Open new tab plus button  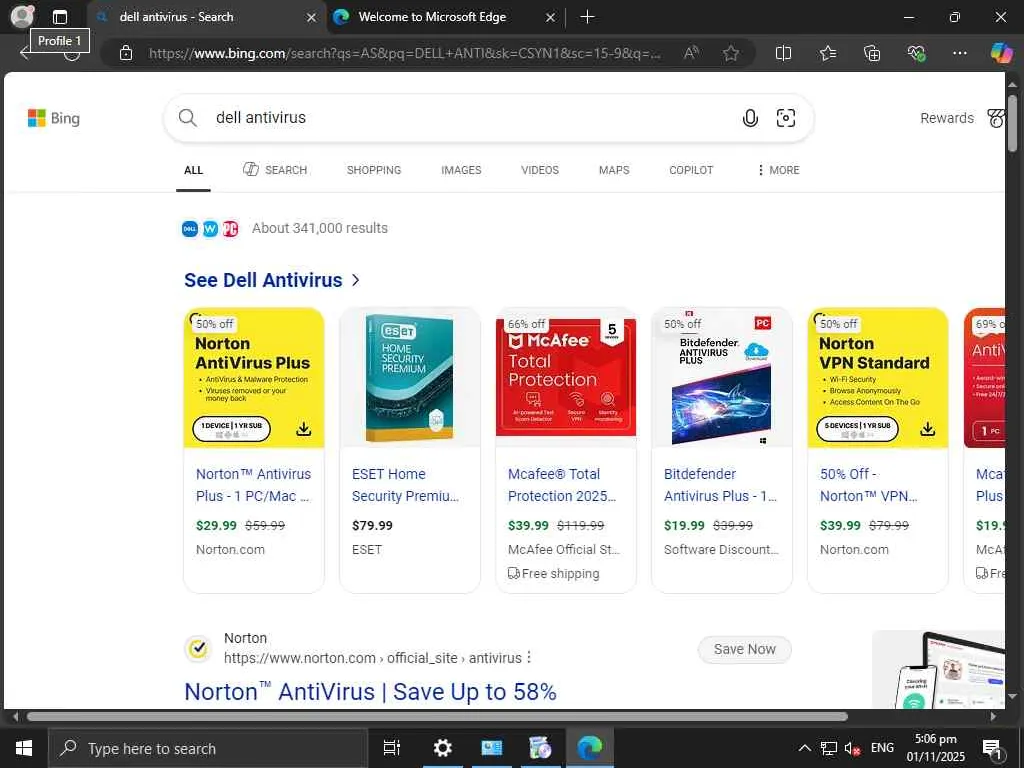[587, 17]
